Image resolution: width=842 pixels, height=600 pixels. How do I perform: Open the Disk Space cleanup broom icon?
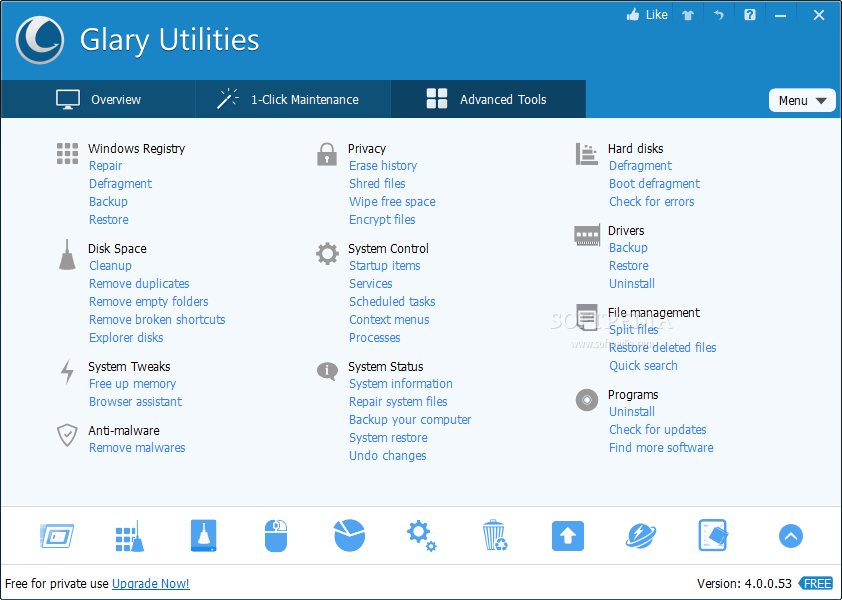pos(66,256)
